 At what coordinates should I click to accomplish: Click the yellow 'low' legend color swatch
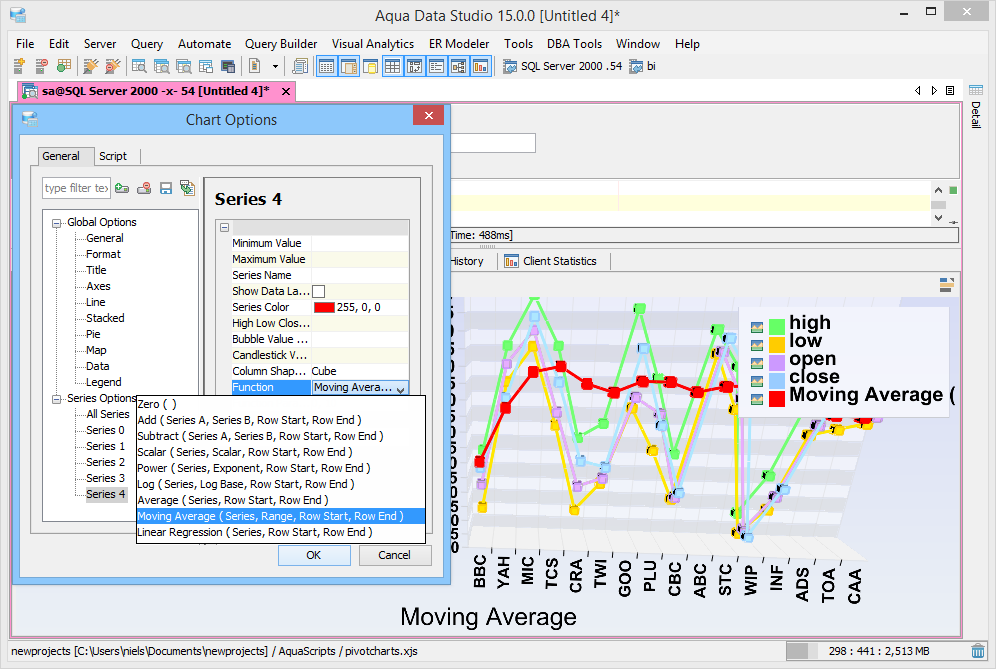[777, 345]
